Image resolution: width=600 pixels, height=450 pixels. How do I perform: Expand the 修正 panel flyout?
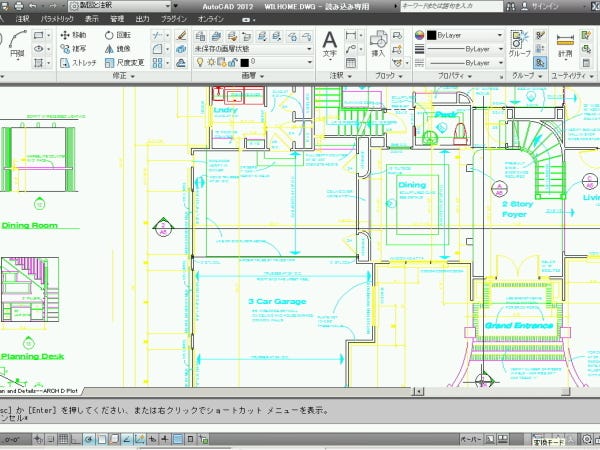[x=122, y=75]
